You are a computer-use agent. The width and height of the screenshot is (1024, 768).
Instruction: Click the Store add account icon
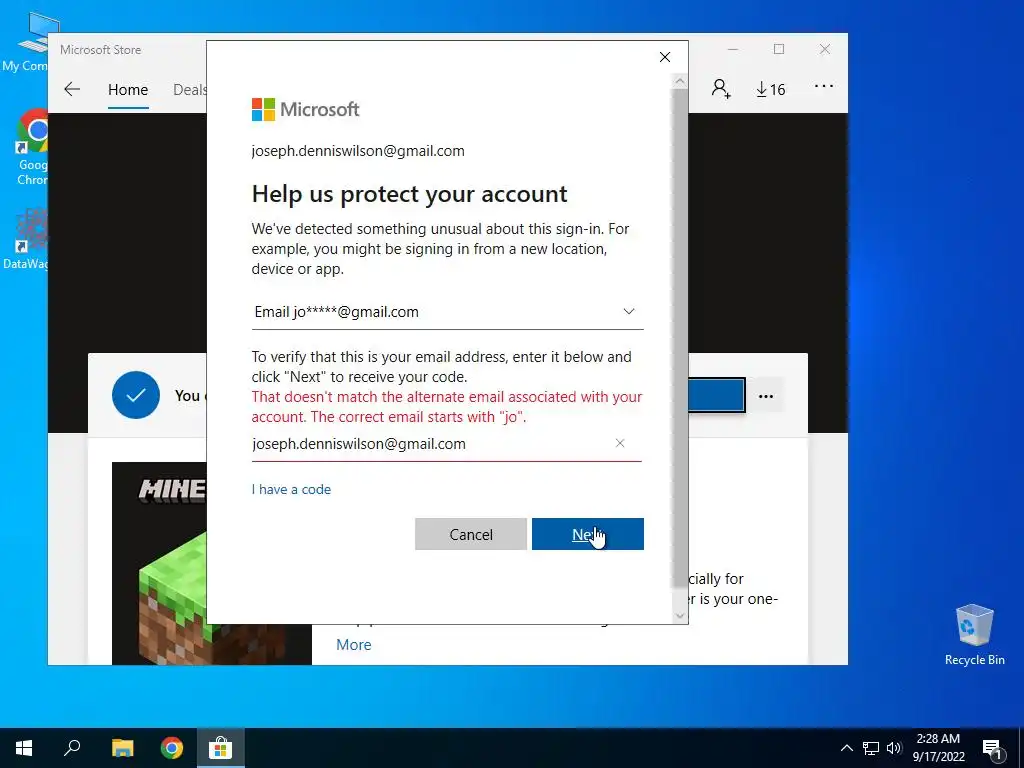[721, 88]
